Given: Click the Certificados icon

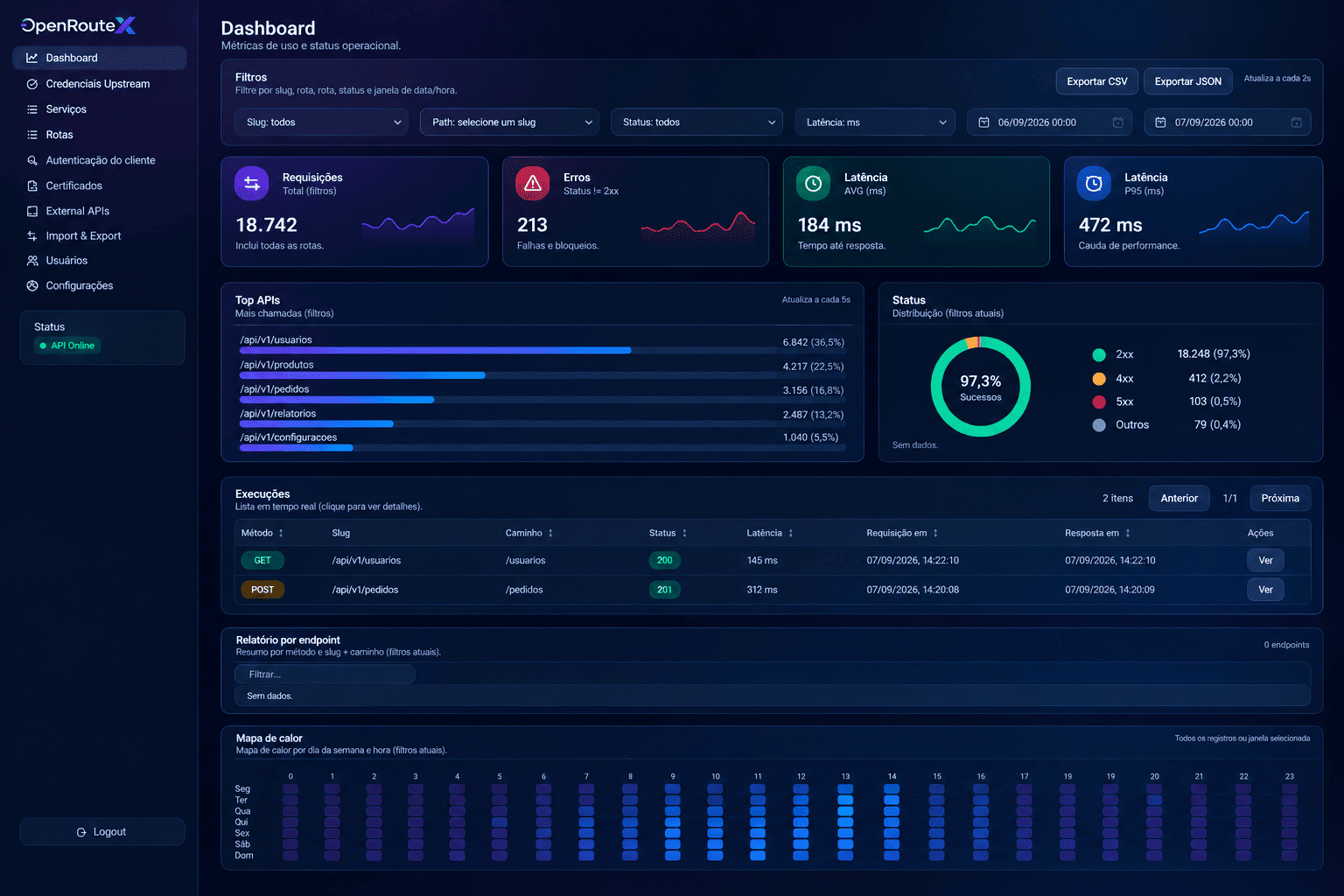Looking at the screenshot, I should pyautogui.click(x=32, y=185).
